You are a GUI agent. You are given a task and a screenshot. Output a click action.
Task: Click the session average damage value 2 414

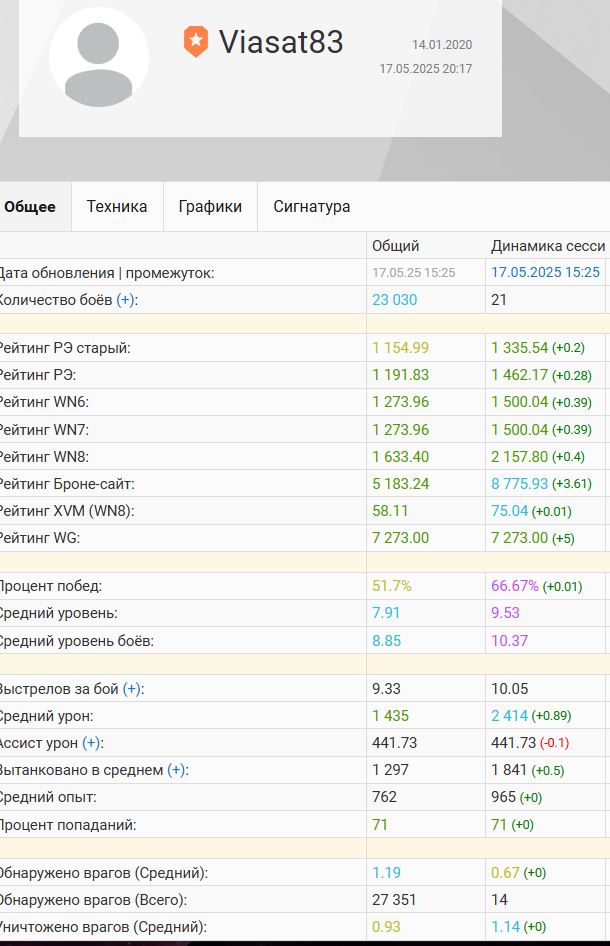(x=510, y=716)
